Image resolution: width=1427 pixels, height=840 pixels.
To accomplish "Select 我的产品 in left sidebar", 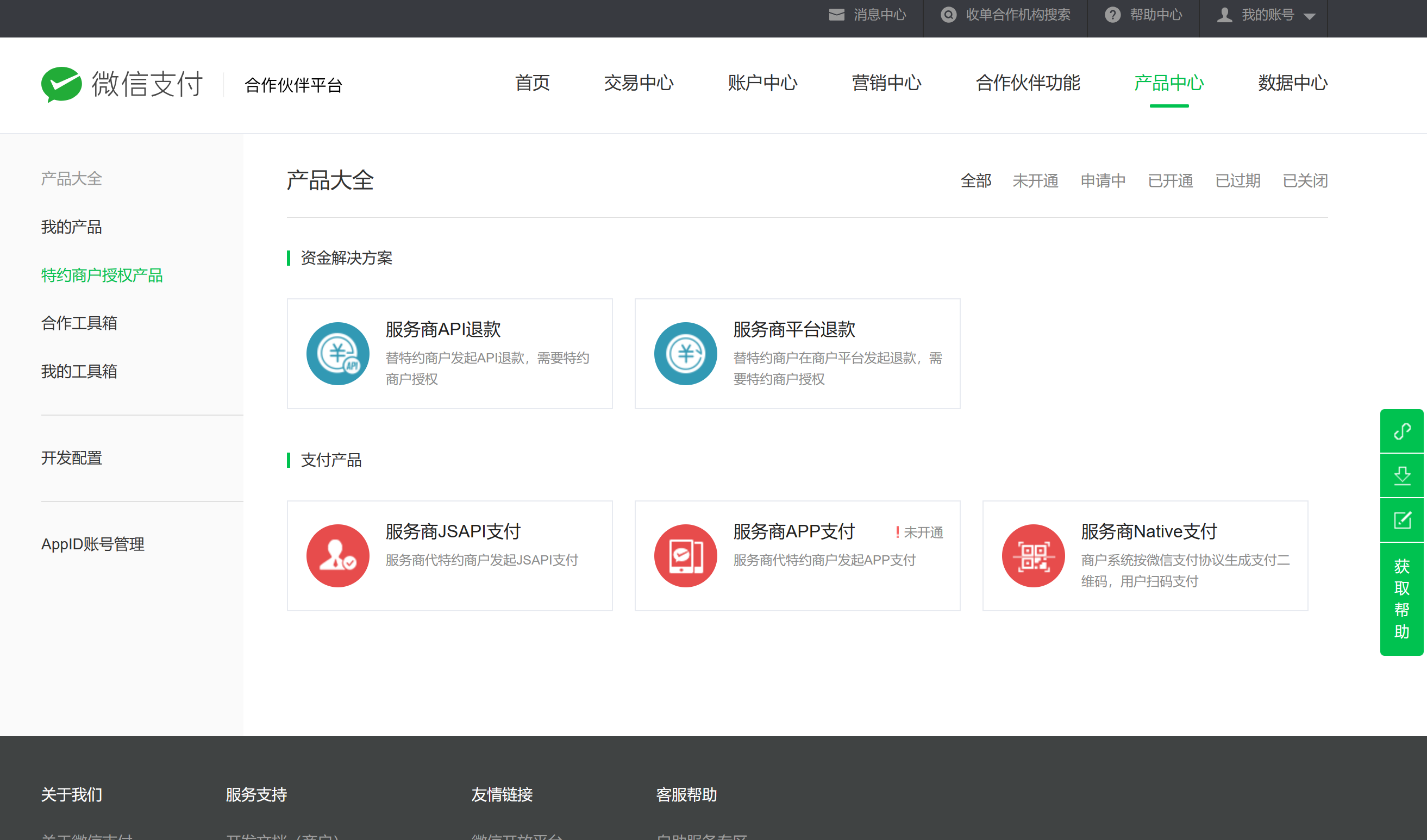I will (71, 227).
